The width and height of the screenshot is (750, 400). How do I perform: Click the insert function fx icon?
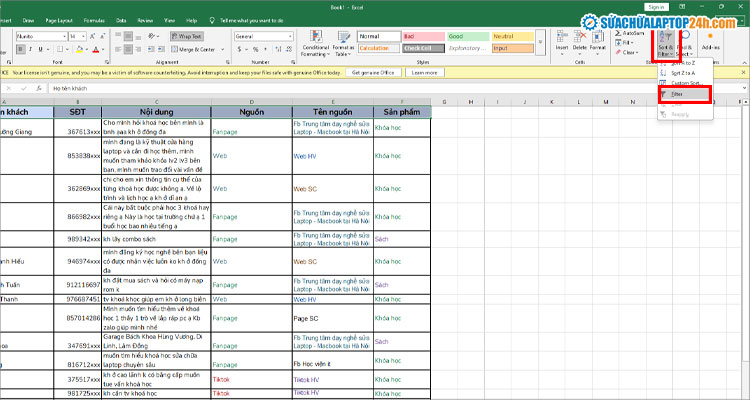[x=40, y=88]
